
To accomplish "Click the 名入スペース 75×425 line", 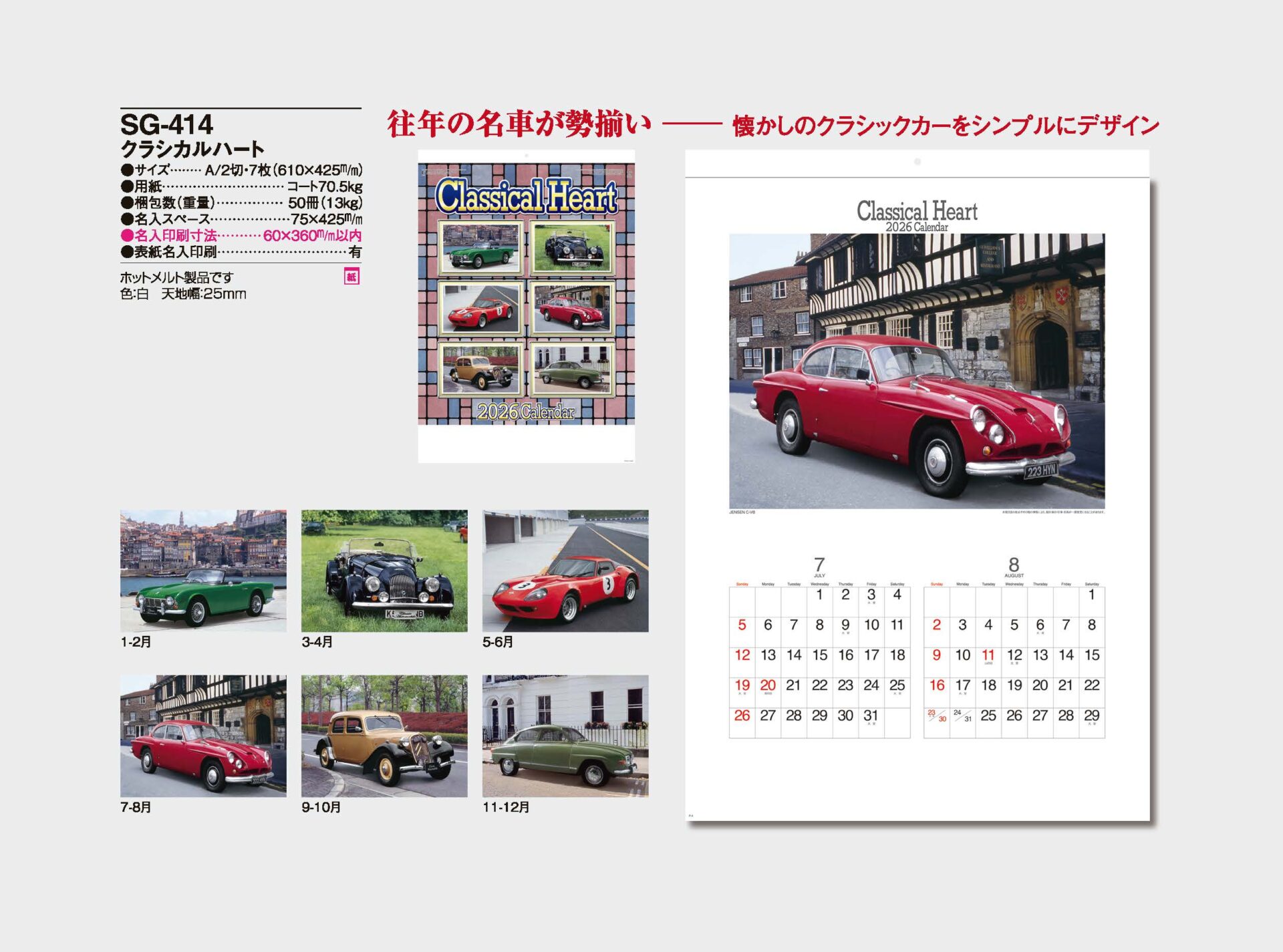I will 241,219.
